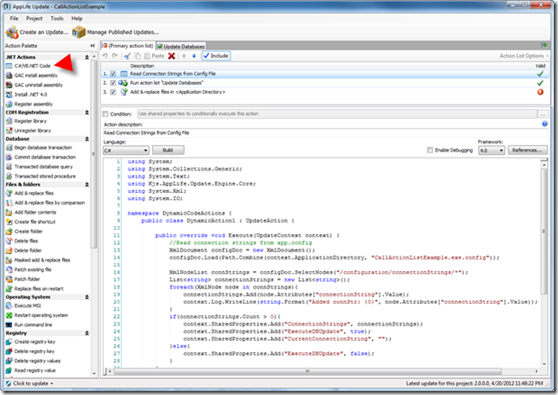Select Transacted database query action
The width and height of the screenshot is (558, 395).
[39, 167]
